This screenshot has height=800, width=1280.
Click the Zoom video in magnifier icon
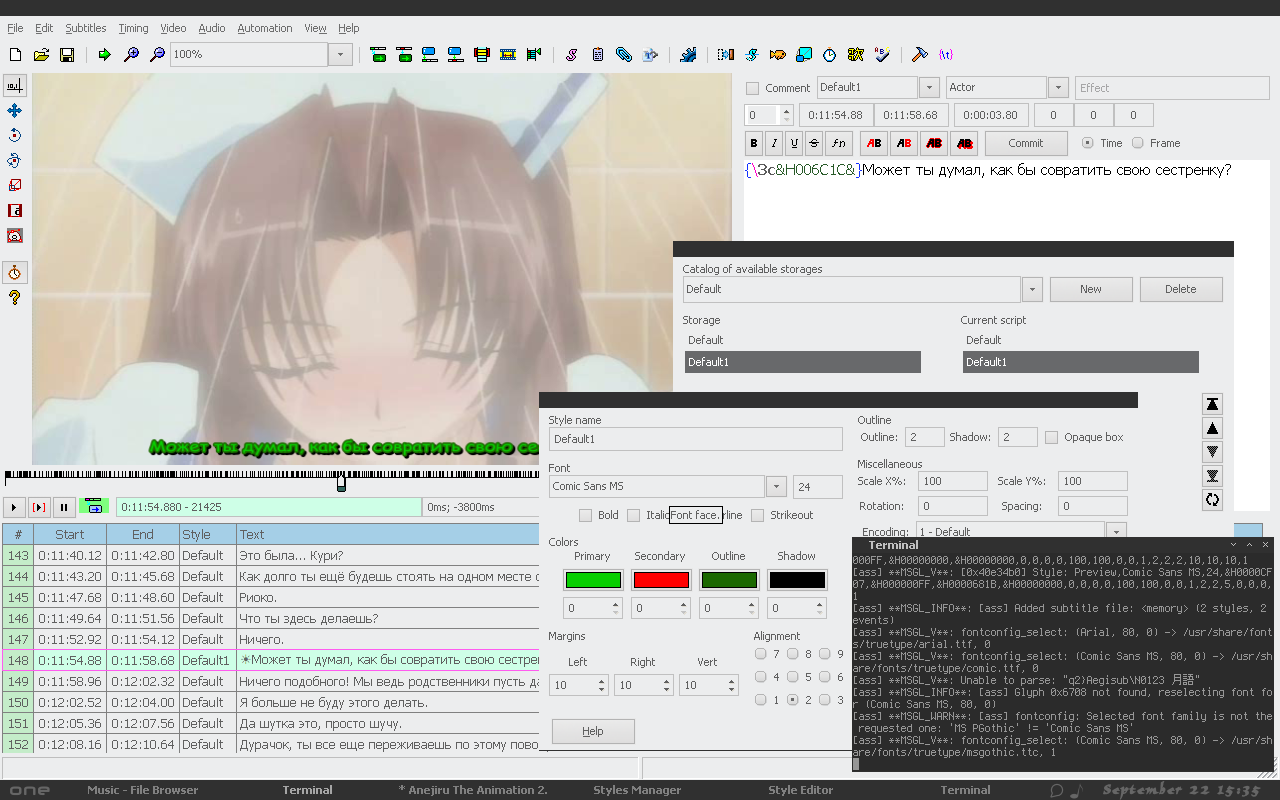[x=131, y=55]
